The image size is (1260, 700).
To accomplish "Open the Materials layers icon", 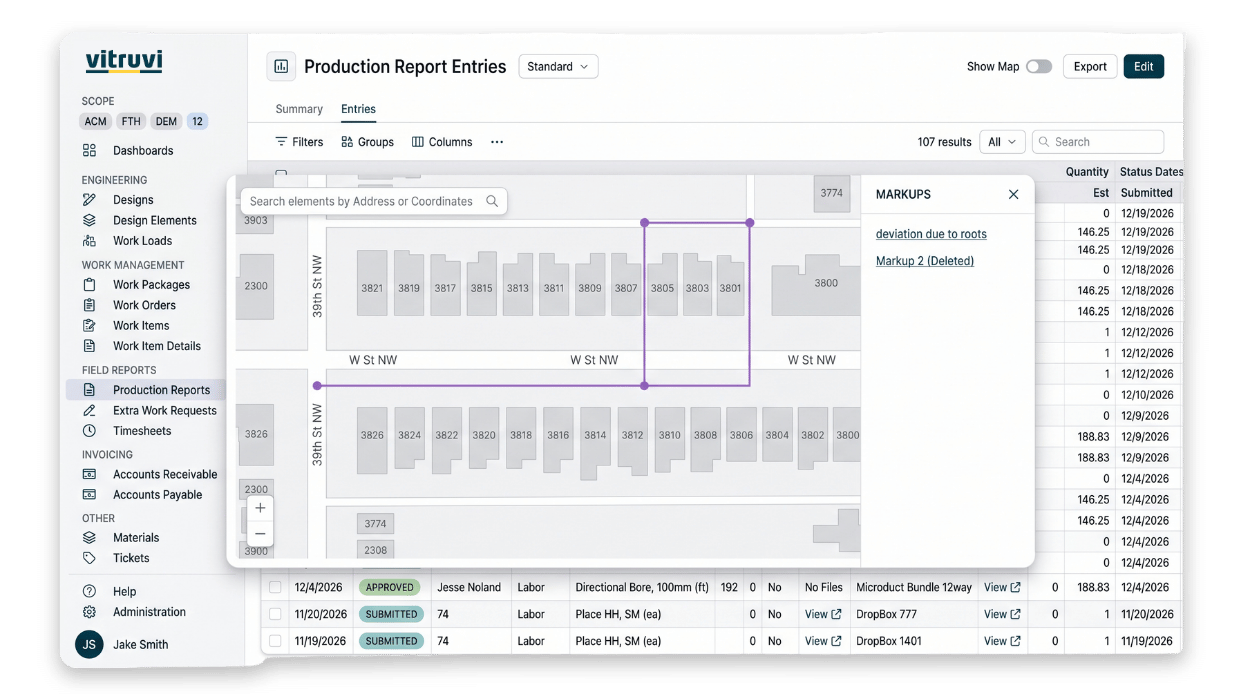I will pos(90,538).
